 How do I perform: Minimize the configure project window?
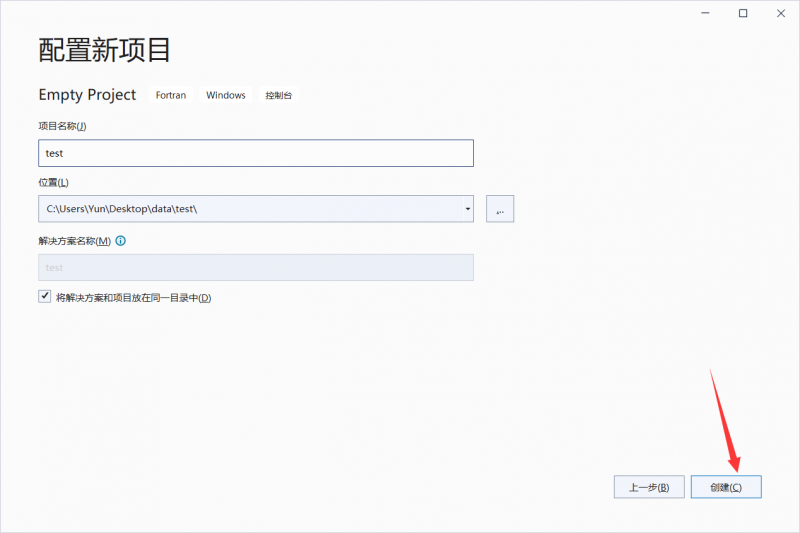tap(708, 13)
